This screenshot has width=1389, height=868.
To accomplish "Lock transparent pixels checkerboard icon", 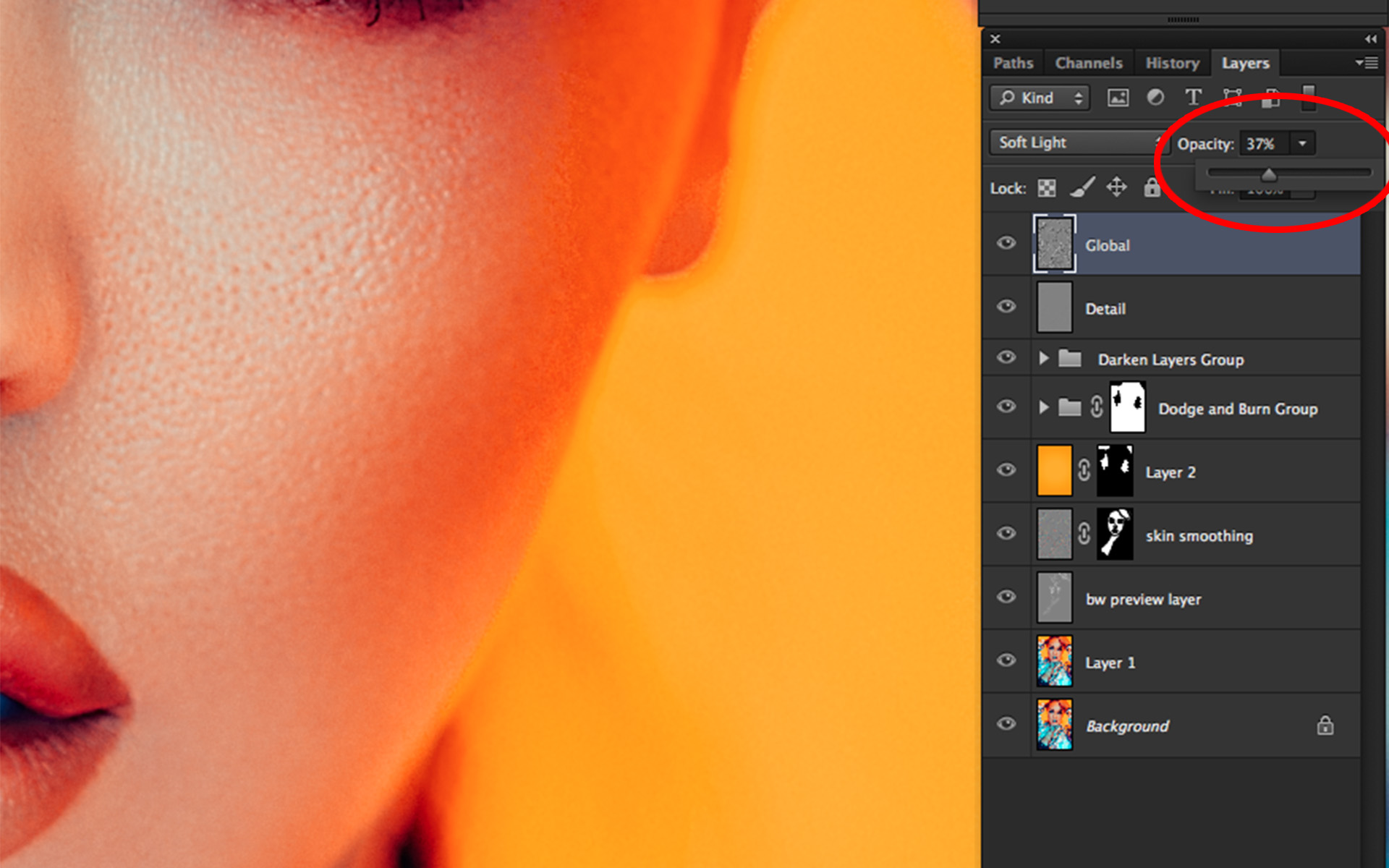I will [1047, 188].
